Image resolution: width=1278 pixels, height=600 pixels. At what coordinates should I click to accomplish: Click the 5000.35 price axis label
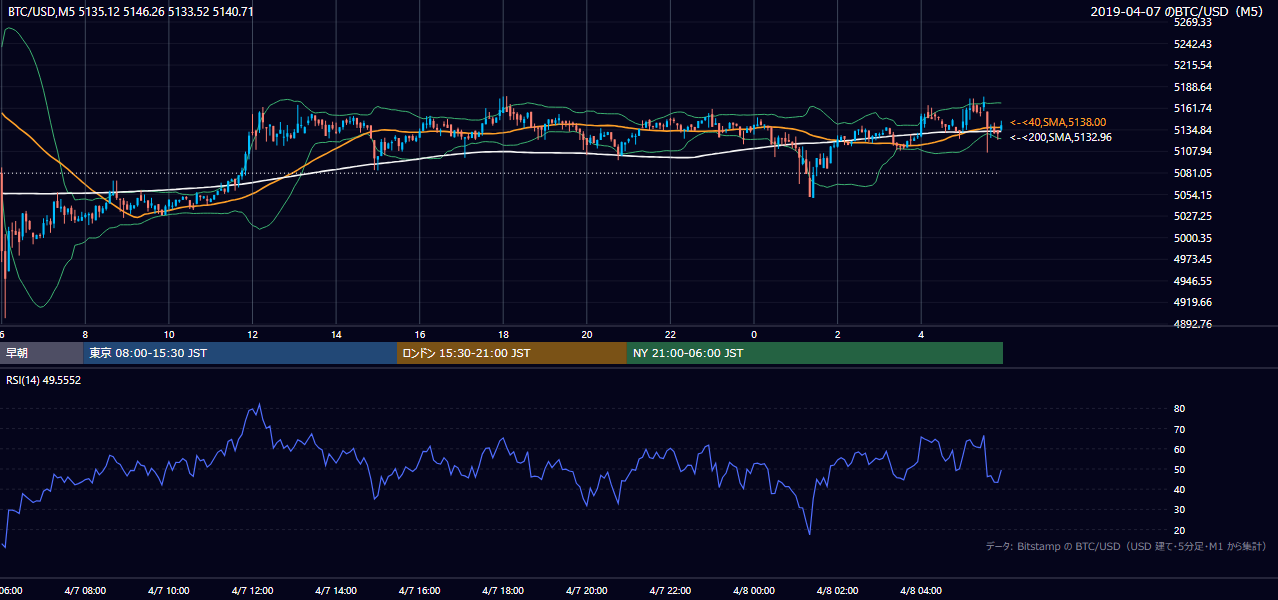point(1194,238)
